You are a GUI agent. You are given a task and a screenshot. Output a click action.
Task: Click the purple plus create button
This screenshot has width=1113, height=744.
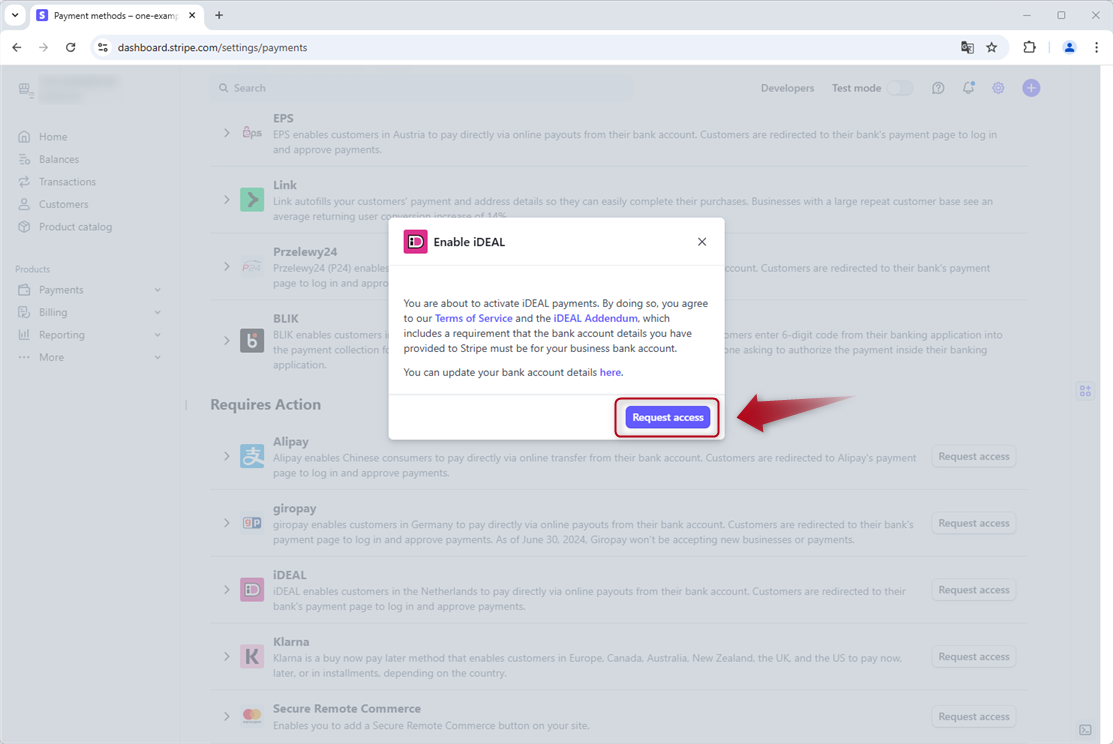coord(1031,88)
